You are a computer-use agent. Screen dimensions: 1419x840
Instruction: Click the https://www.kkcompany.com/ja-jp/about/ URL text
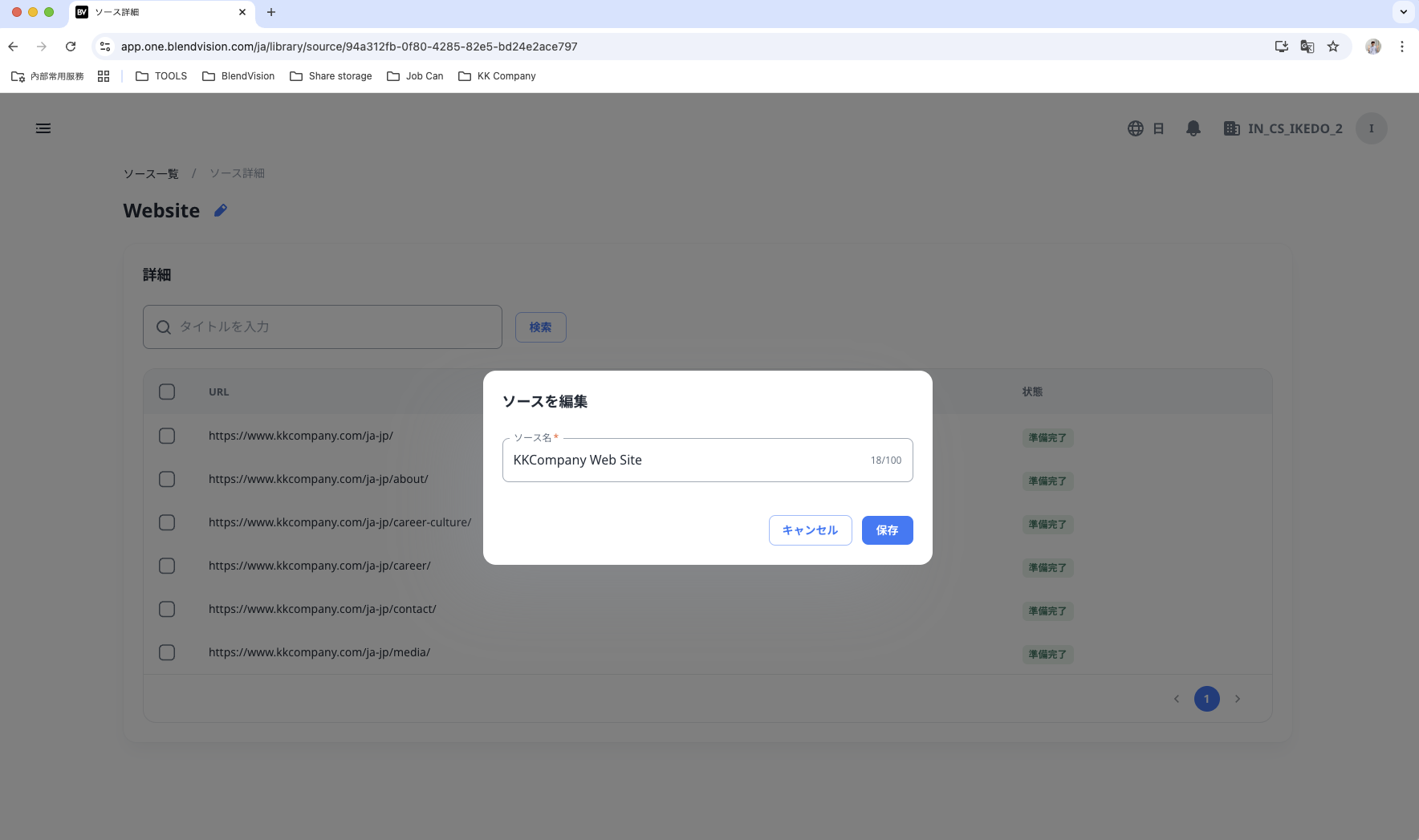319,479
